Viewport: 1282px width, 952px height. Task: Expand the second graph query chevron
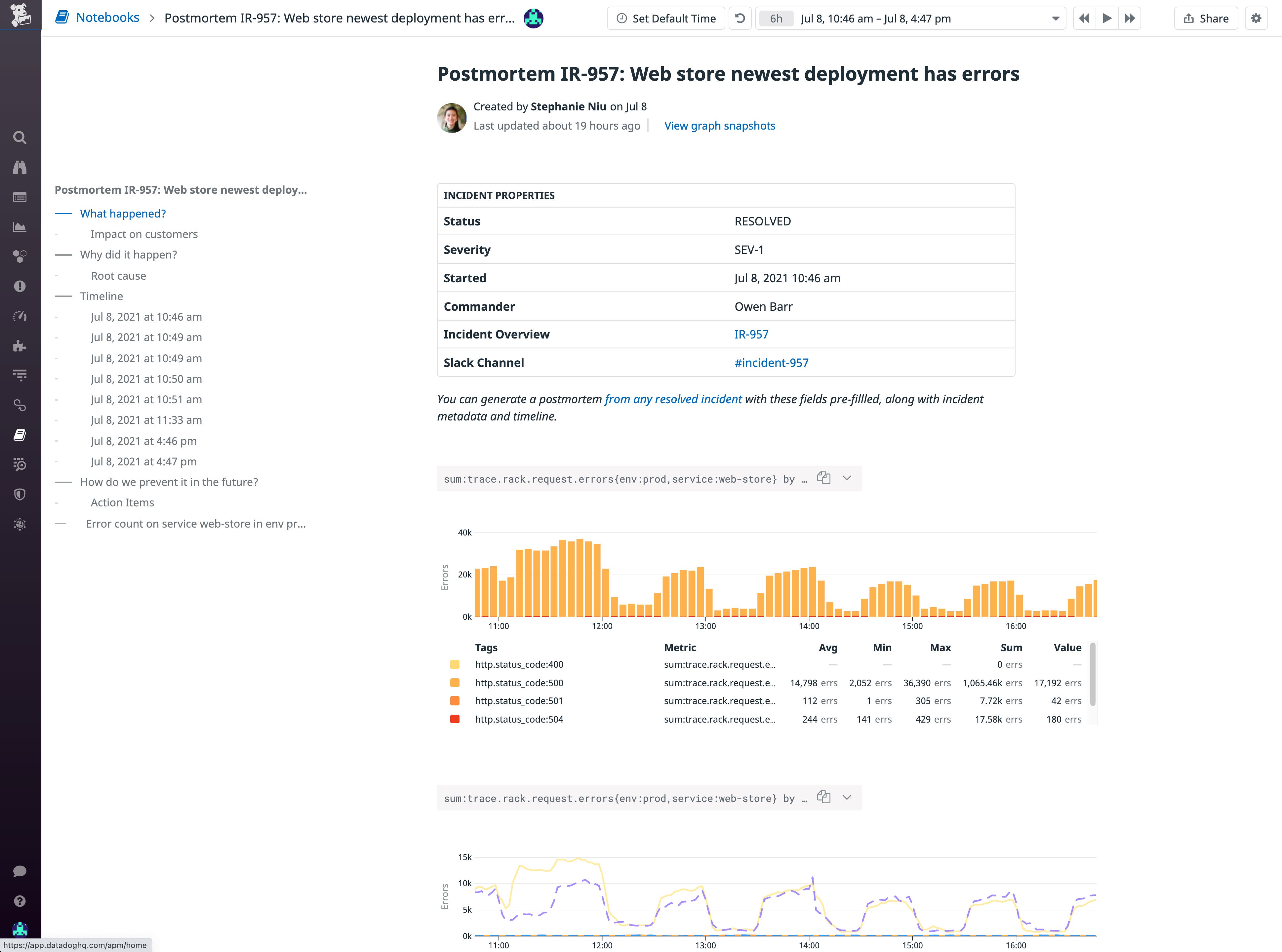846,798
